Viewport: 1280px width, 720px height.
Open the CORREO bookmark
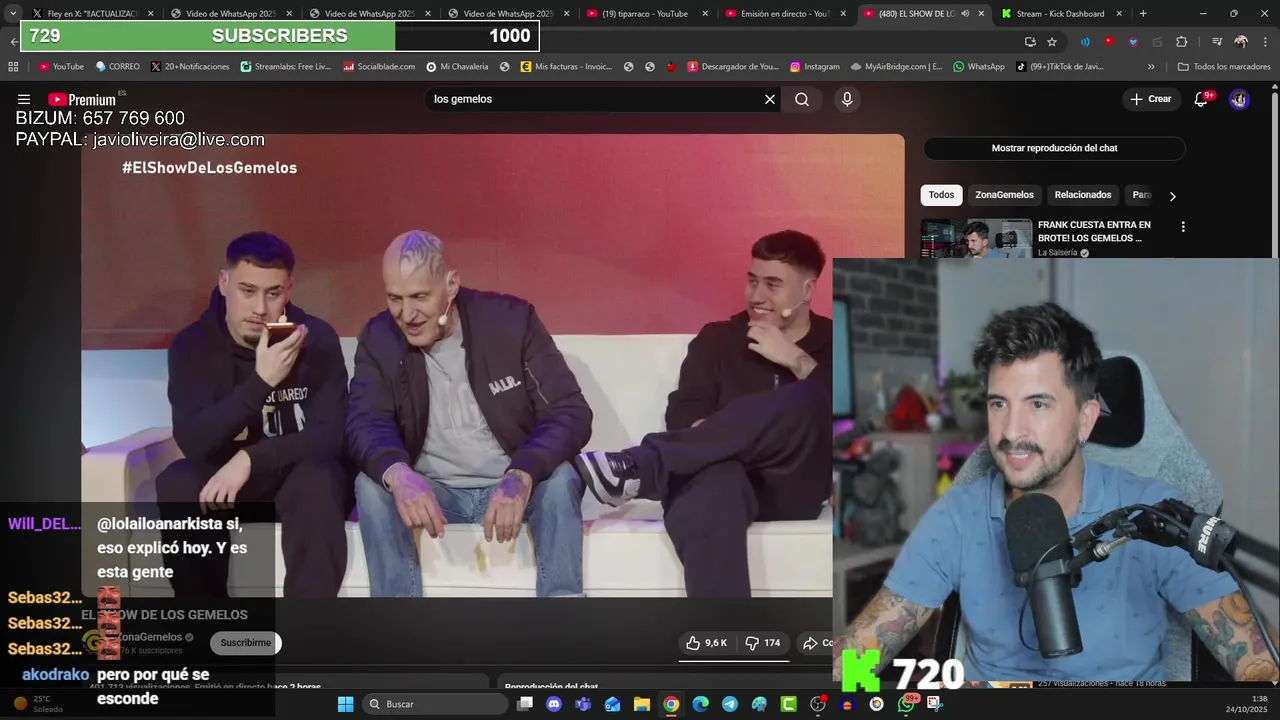point(118,67)
